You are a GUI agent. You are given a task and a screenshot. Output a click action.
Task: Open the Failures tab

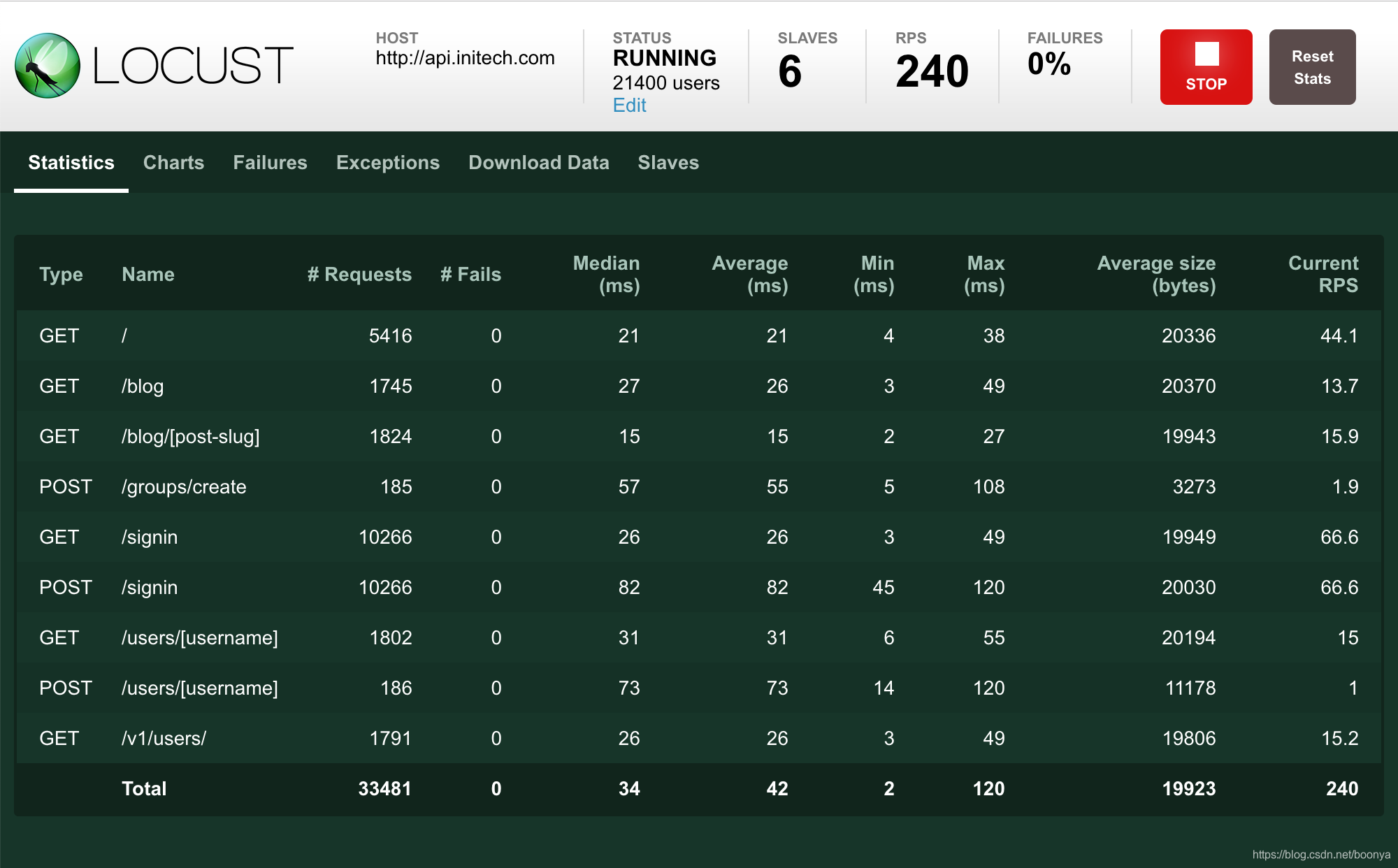click(270, 163)
